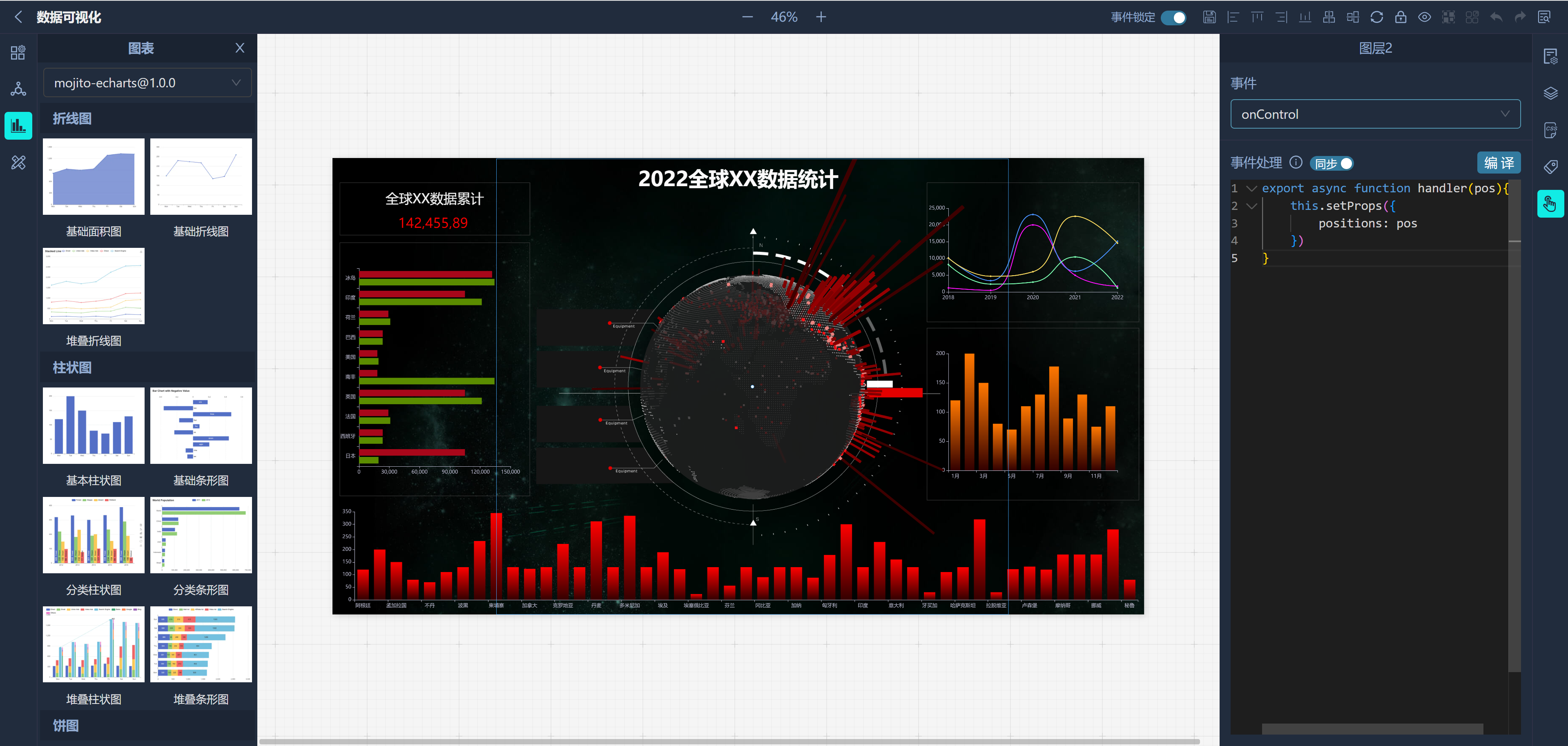1568x746 pixels.
Task: Select the 基础折线图 chart thumbnail
Action: (x=201, y=176)
